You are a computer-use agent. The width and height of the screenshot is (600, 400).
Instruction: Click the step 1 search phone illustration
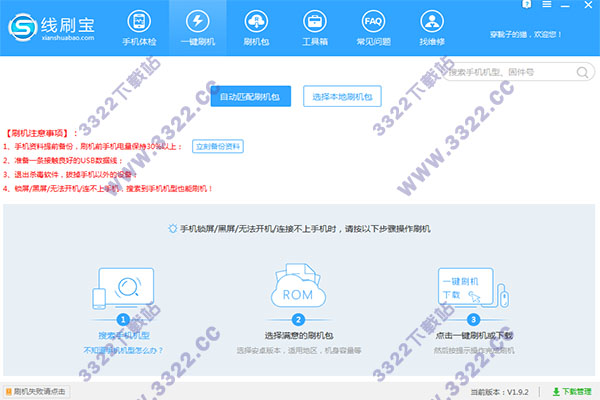click(x=123, y=289)
